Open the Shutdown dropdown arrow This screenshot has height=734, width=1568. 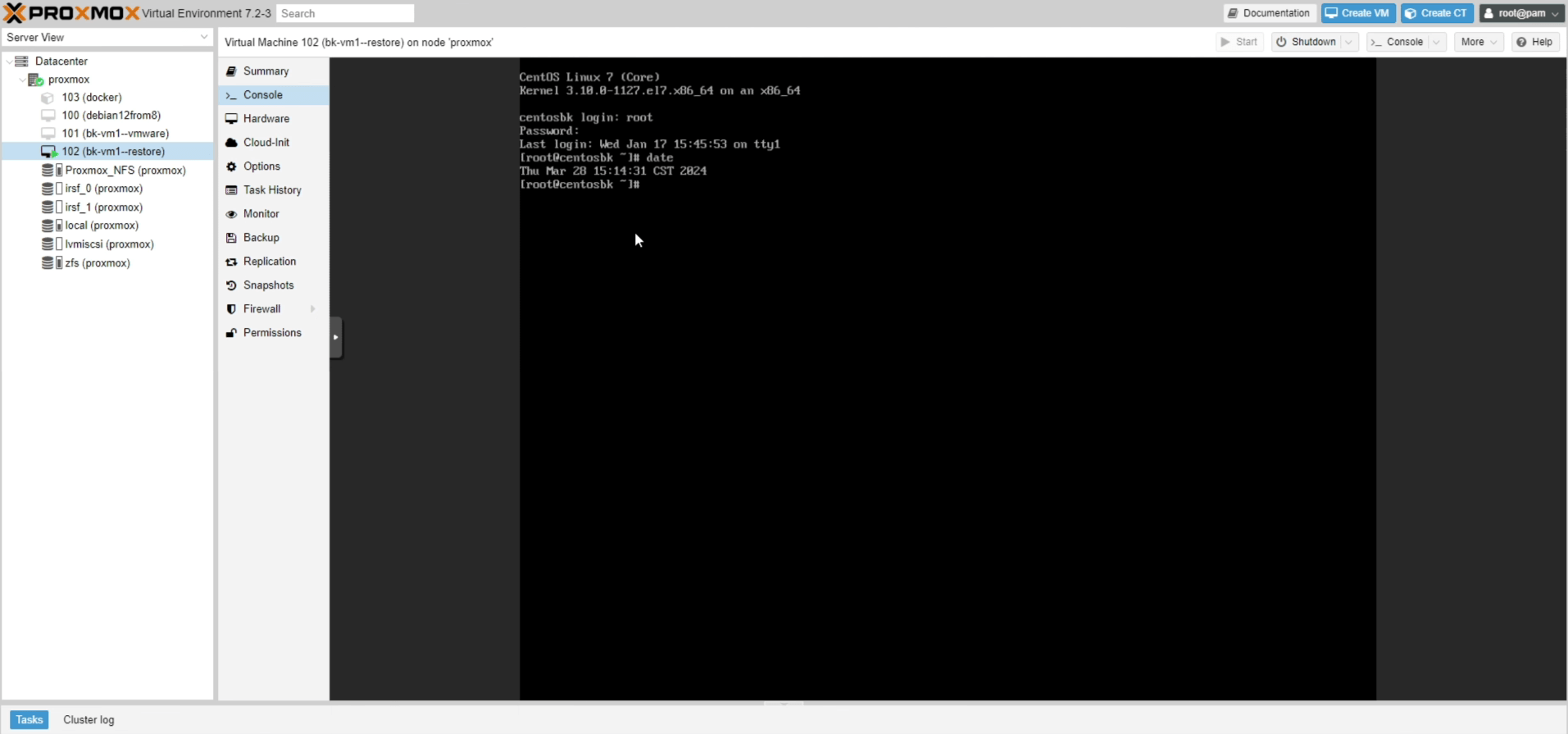1349,42
